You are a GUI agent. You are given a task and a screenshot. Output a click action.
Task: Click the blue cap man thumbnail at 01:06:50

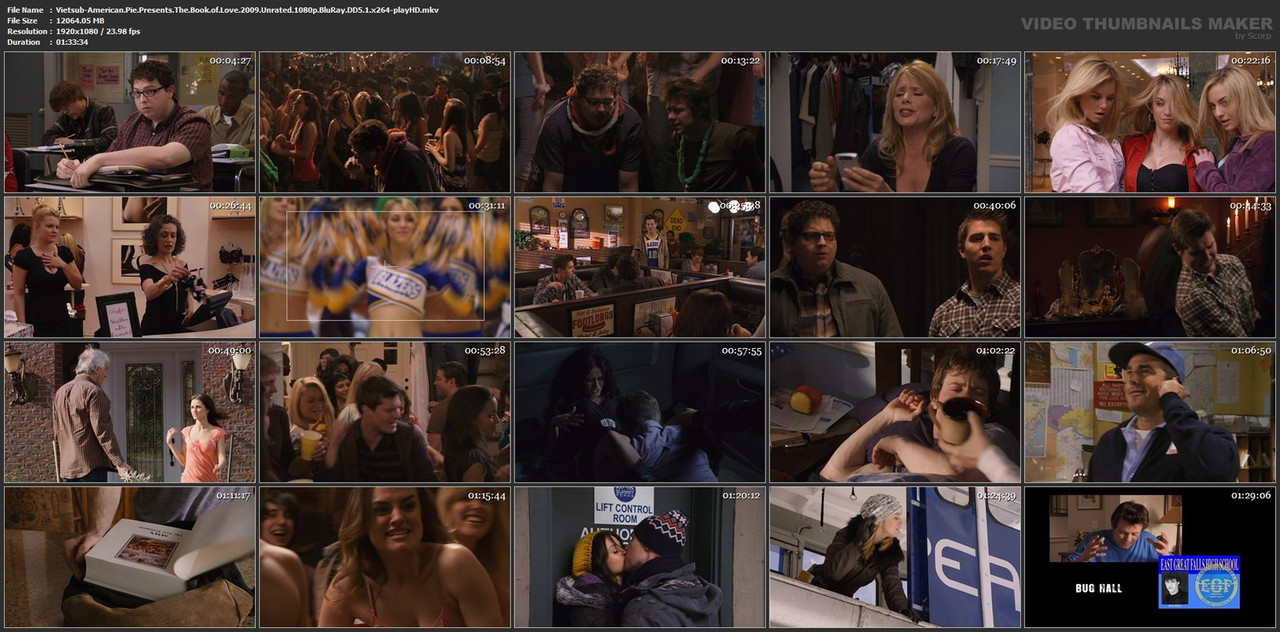(x=1150, y=412)
